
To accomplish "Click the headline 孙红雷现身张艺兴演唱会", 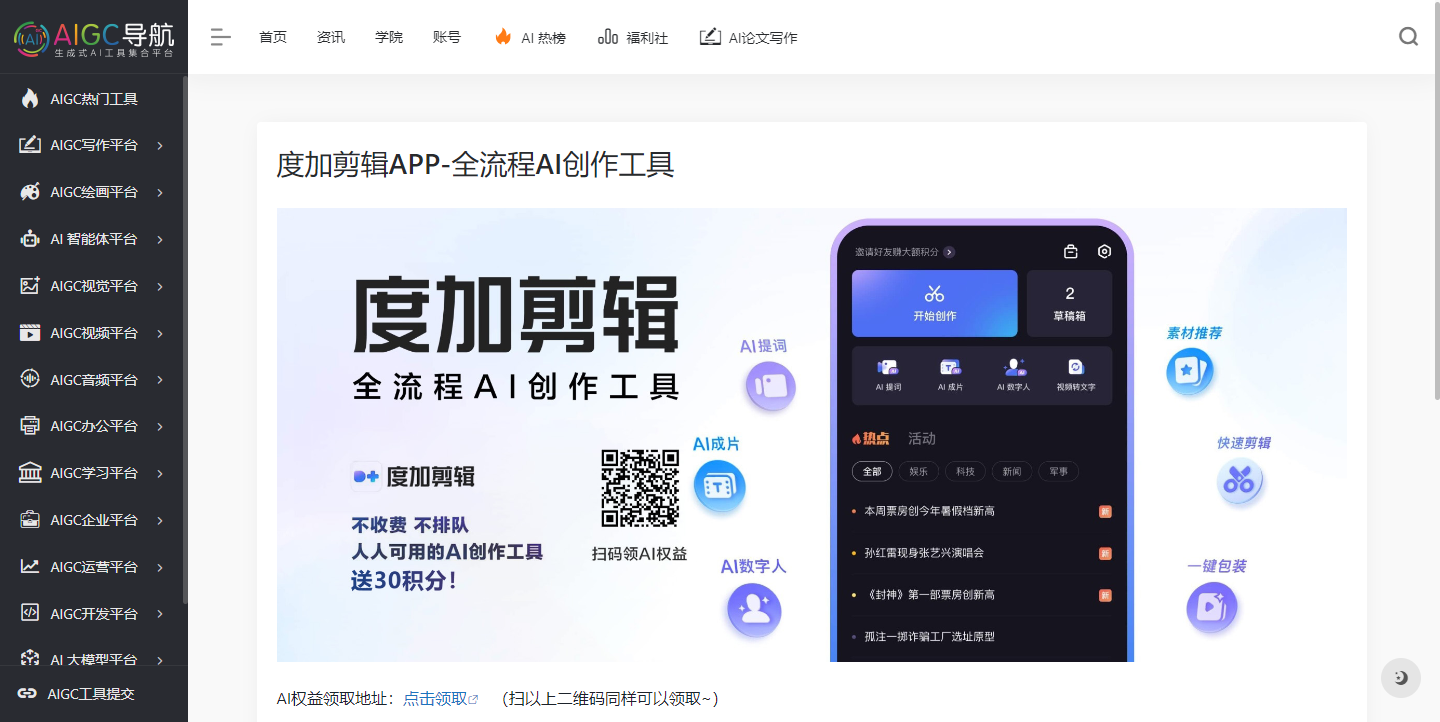I will pyautogui.click(x=924, y=553).
